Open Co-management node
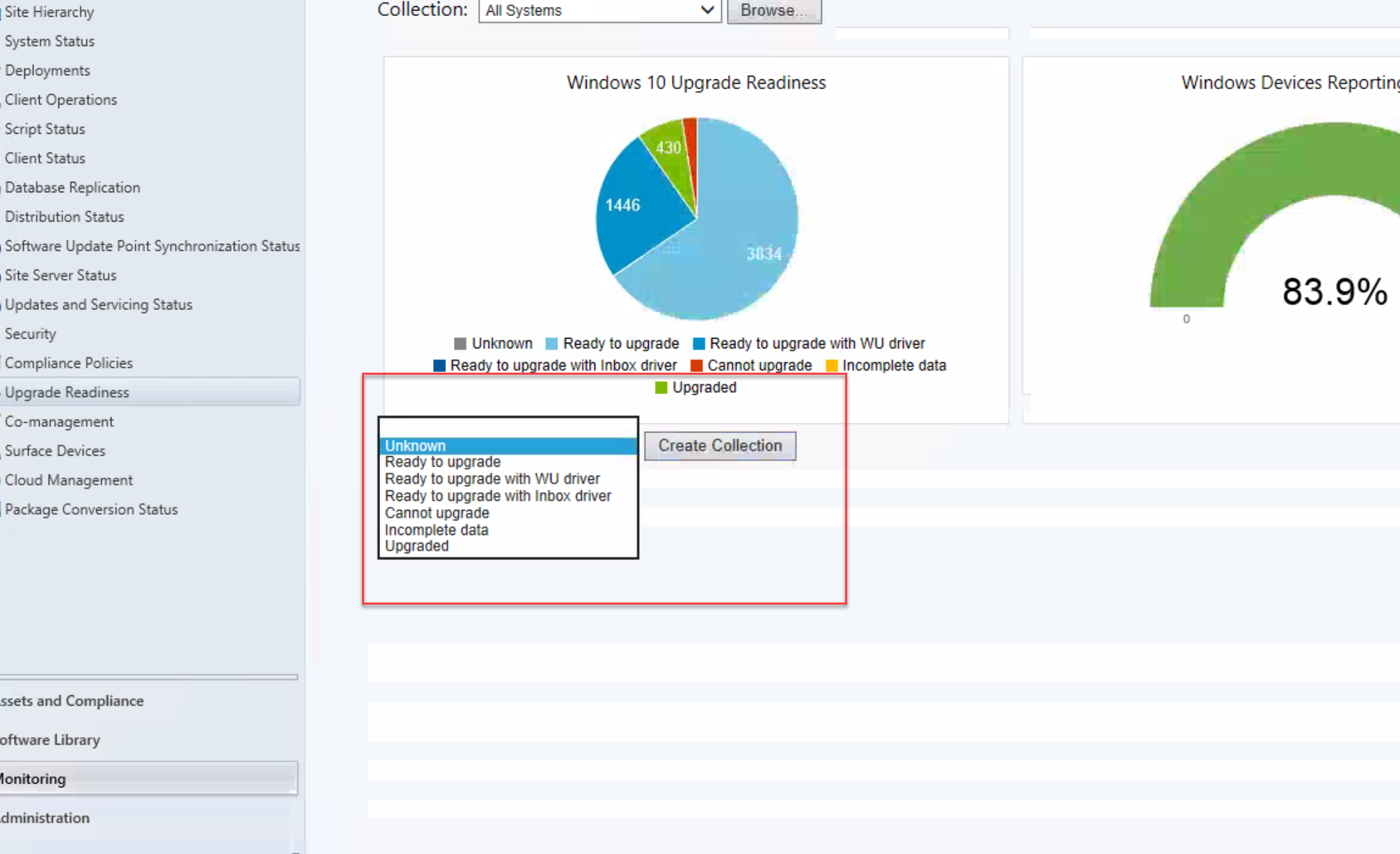 59,421
